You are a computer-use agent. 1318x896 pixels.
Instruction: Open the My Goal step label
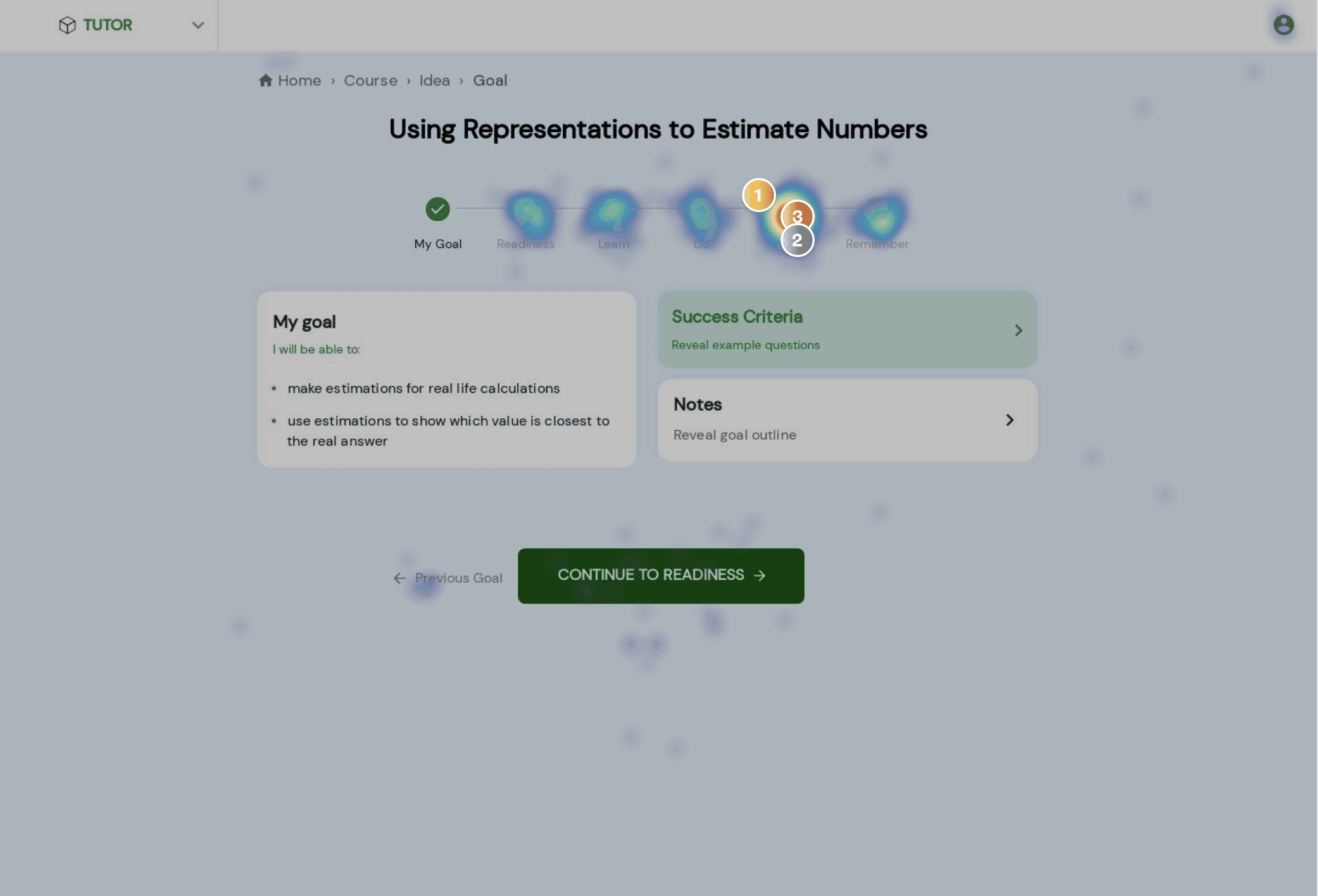click(437, 244)
